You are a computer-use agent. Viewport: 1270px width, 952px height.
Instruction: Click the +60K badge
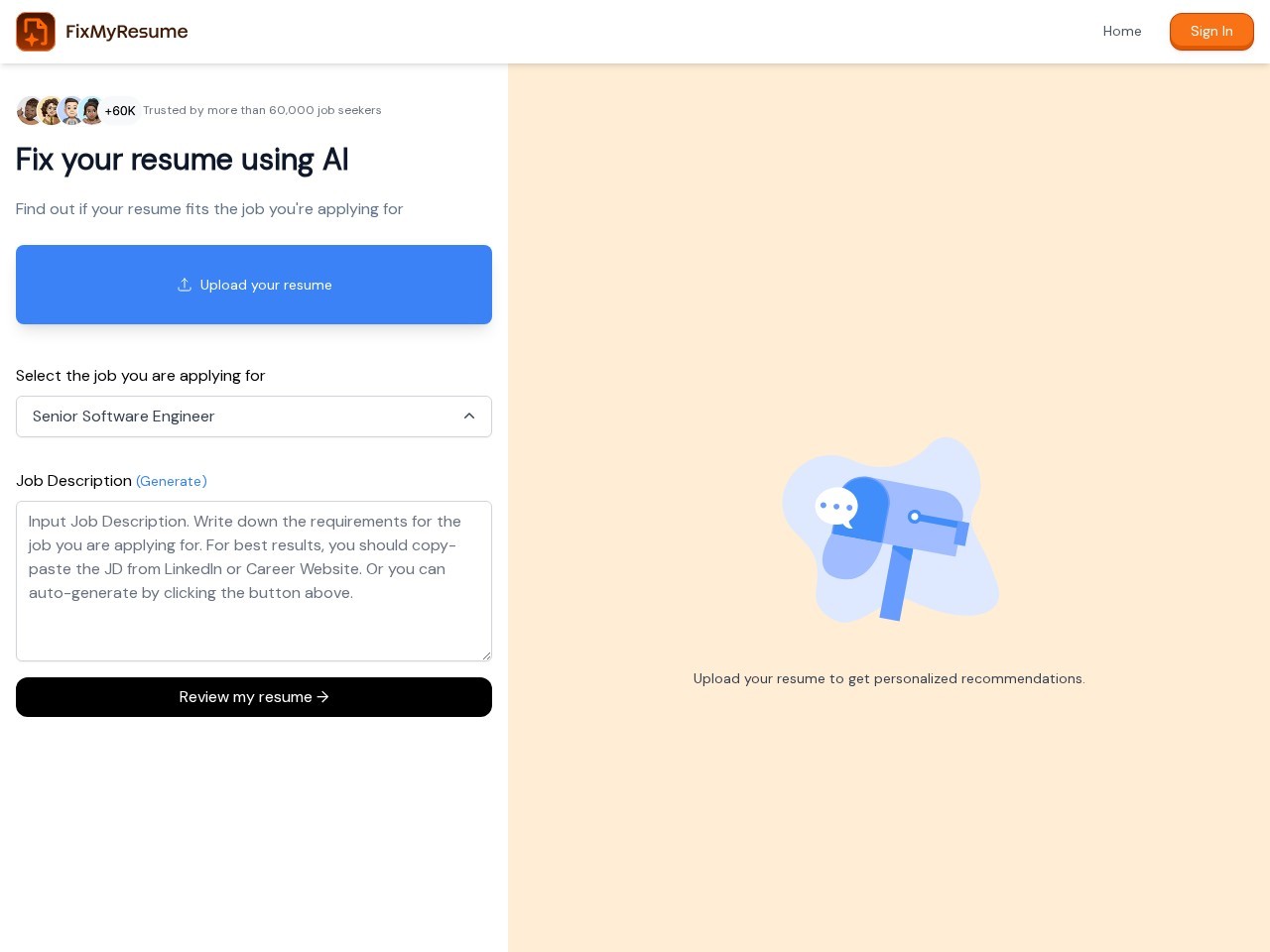point(120,111)
